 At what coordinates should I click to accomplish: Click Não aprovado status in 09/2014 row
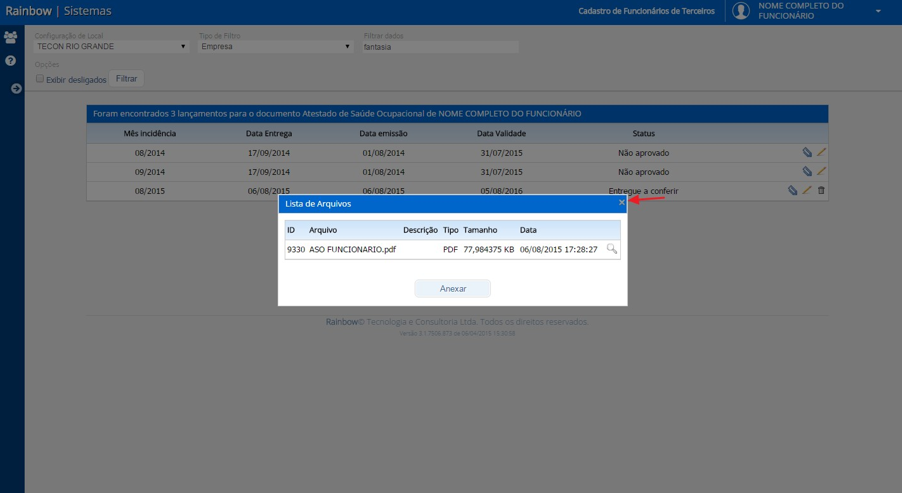pos(643,172)
